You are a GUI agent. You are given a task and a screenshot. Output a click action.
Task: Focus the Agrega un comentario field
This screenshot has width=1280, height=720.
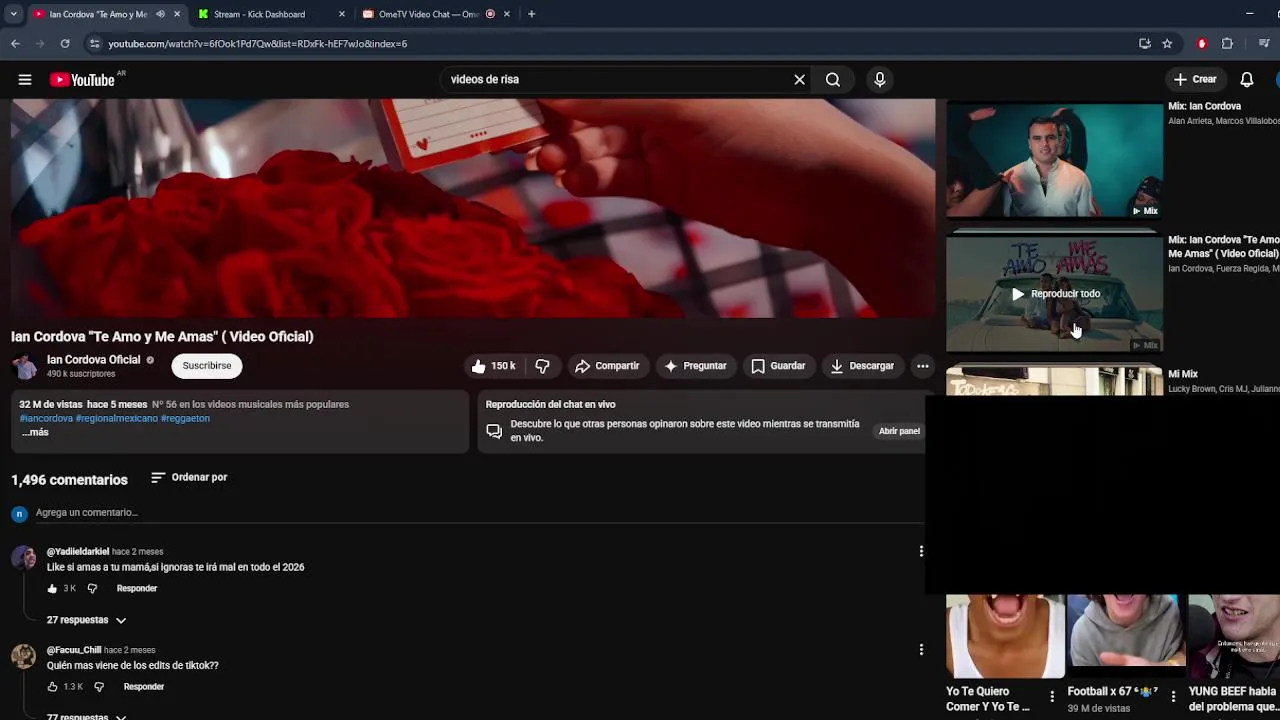click(480, 513)
